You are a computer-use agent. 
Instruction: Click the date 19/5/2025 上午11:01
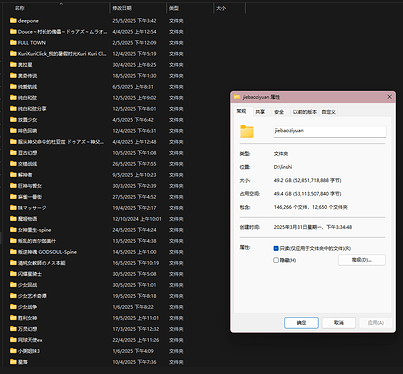(x=136, y=318)
